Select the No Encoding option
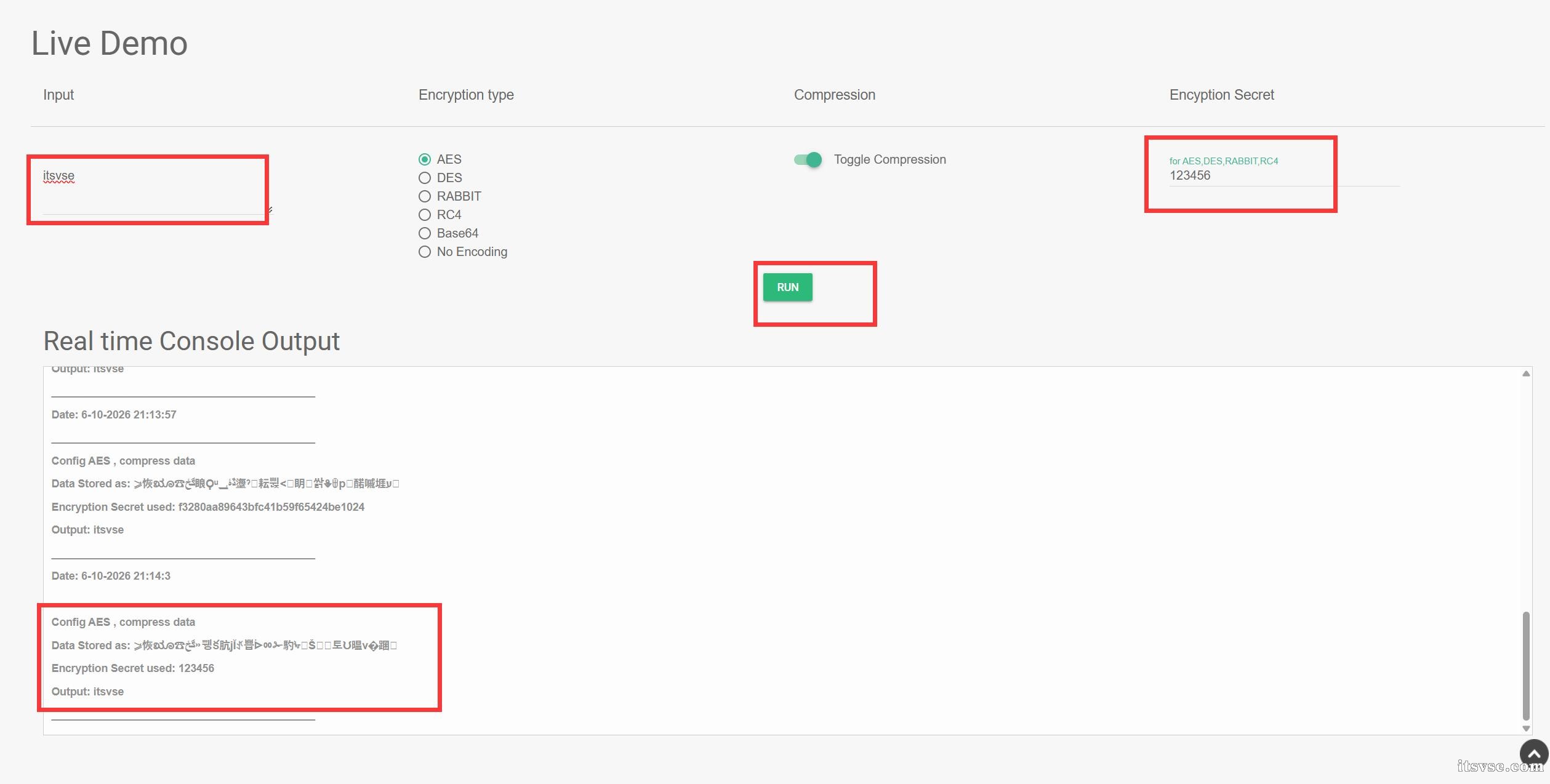The height and width of the screenshot is (784, 1550). click(425, 252)
